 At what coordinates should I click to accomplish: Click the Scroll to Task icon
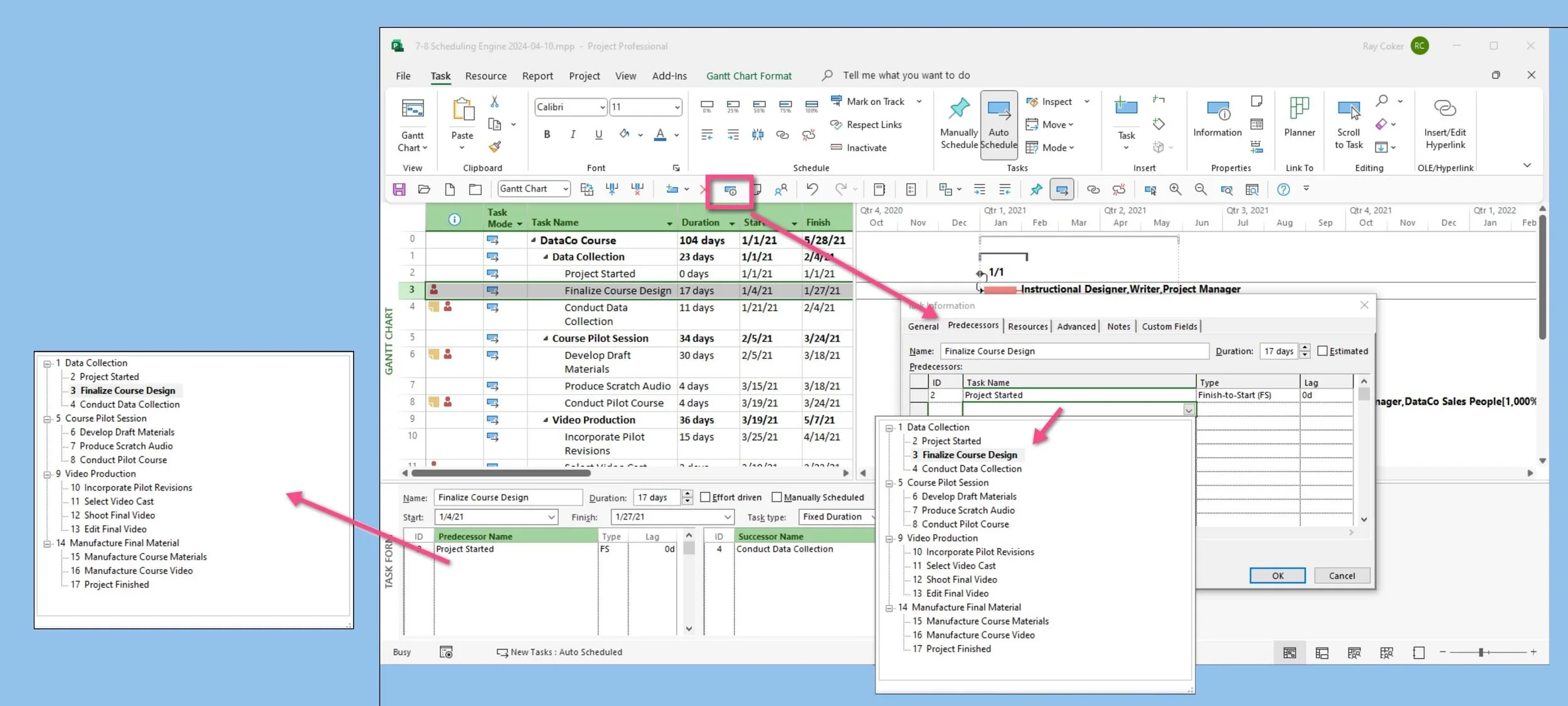click(x=1348, y=109)
